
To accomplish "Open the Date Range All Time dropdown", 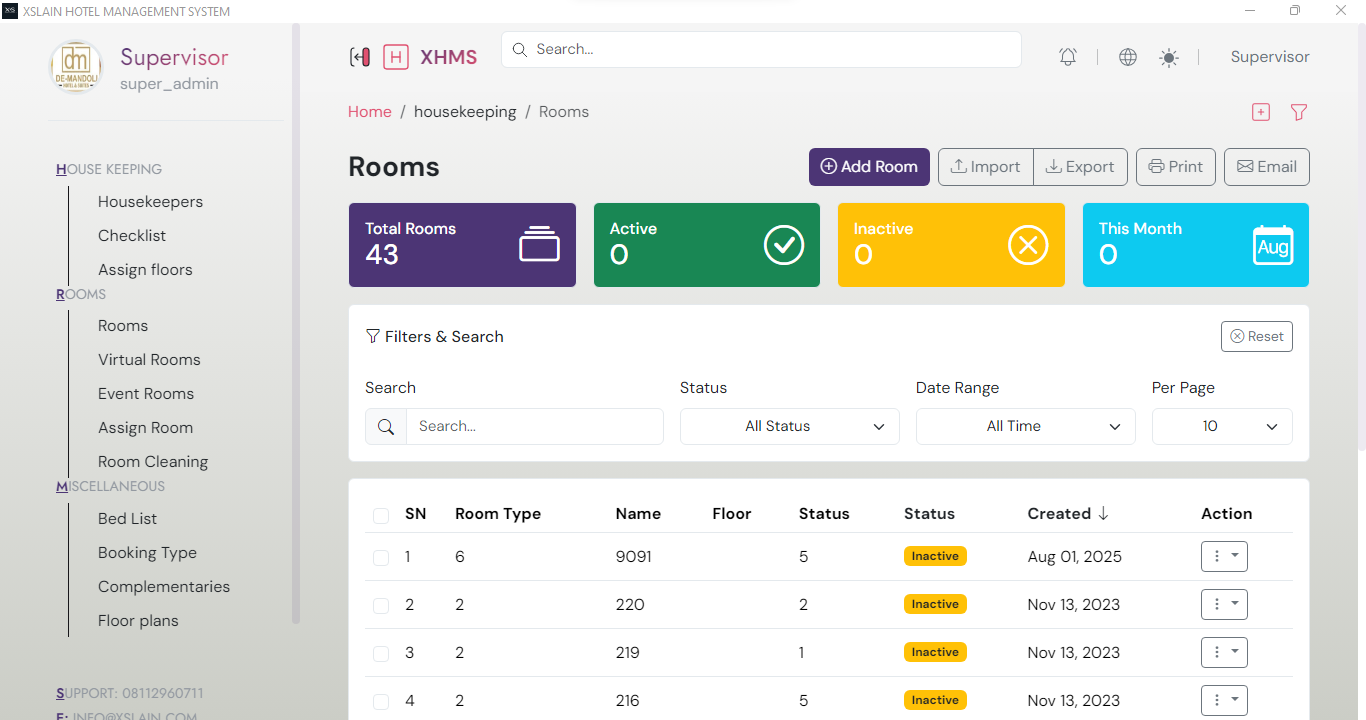I will [1025, 426].
